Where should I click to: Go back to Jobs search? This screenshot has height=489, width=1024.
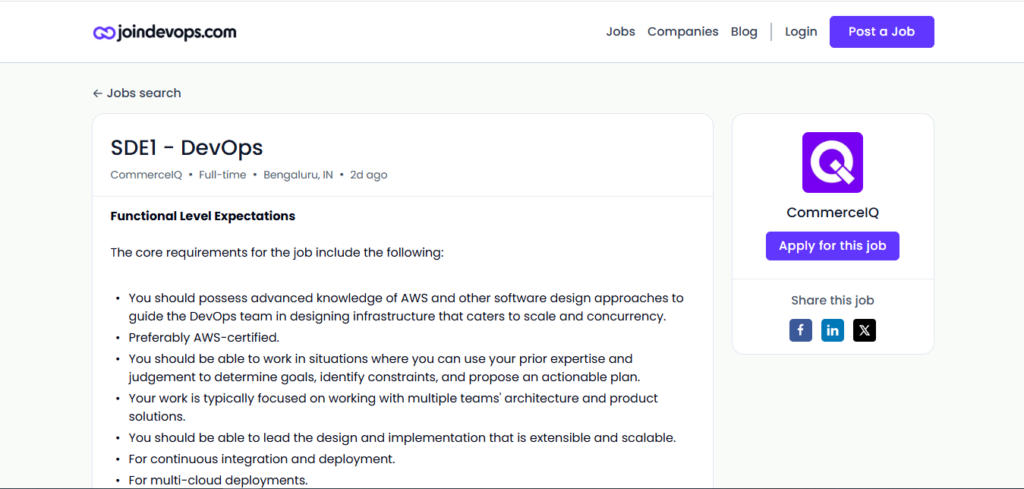(137, 93)
